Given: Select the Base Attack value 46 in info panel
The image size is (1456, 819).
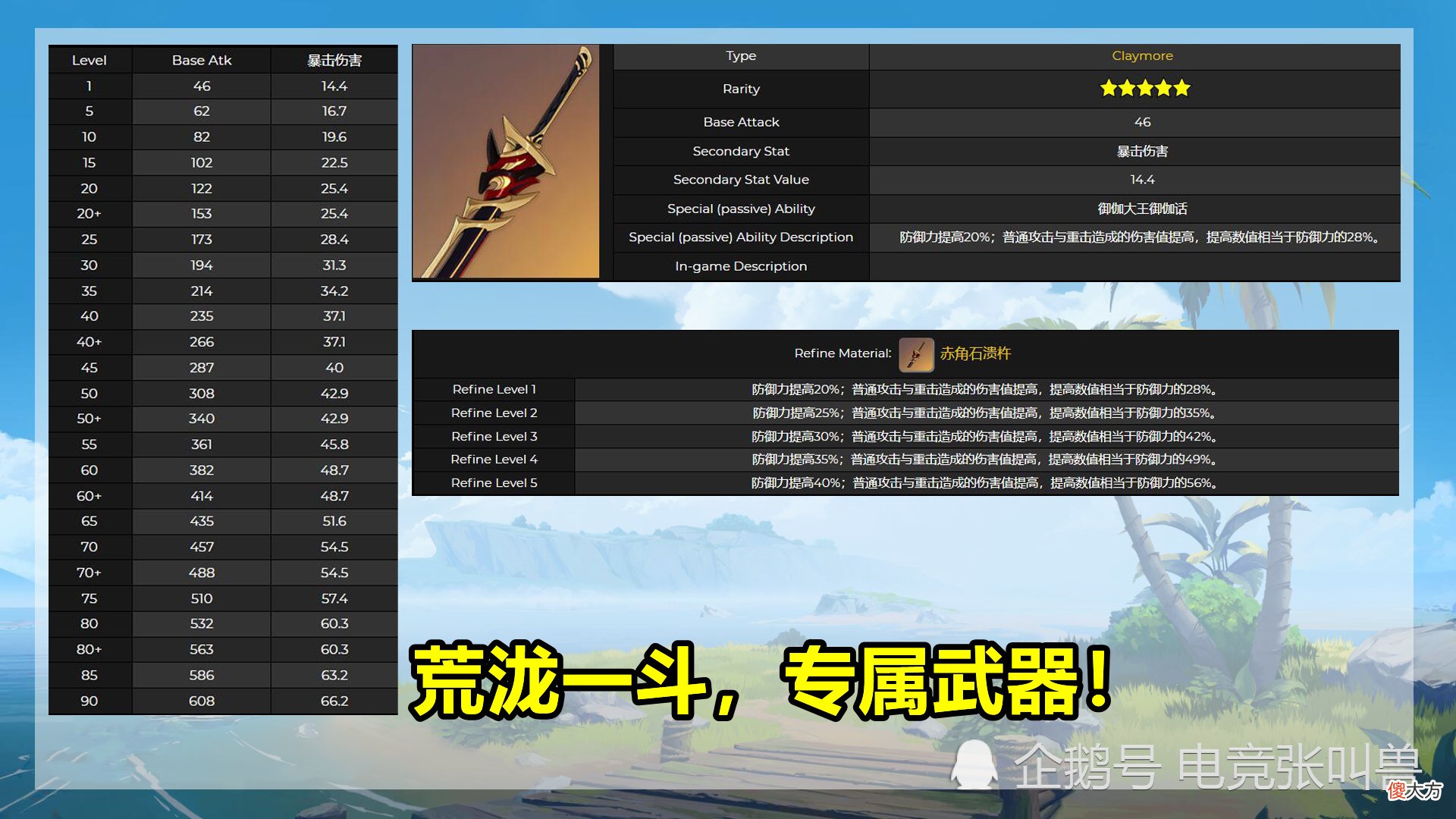Looking at the screenshot, I should [1142, 122].
